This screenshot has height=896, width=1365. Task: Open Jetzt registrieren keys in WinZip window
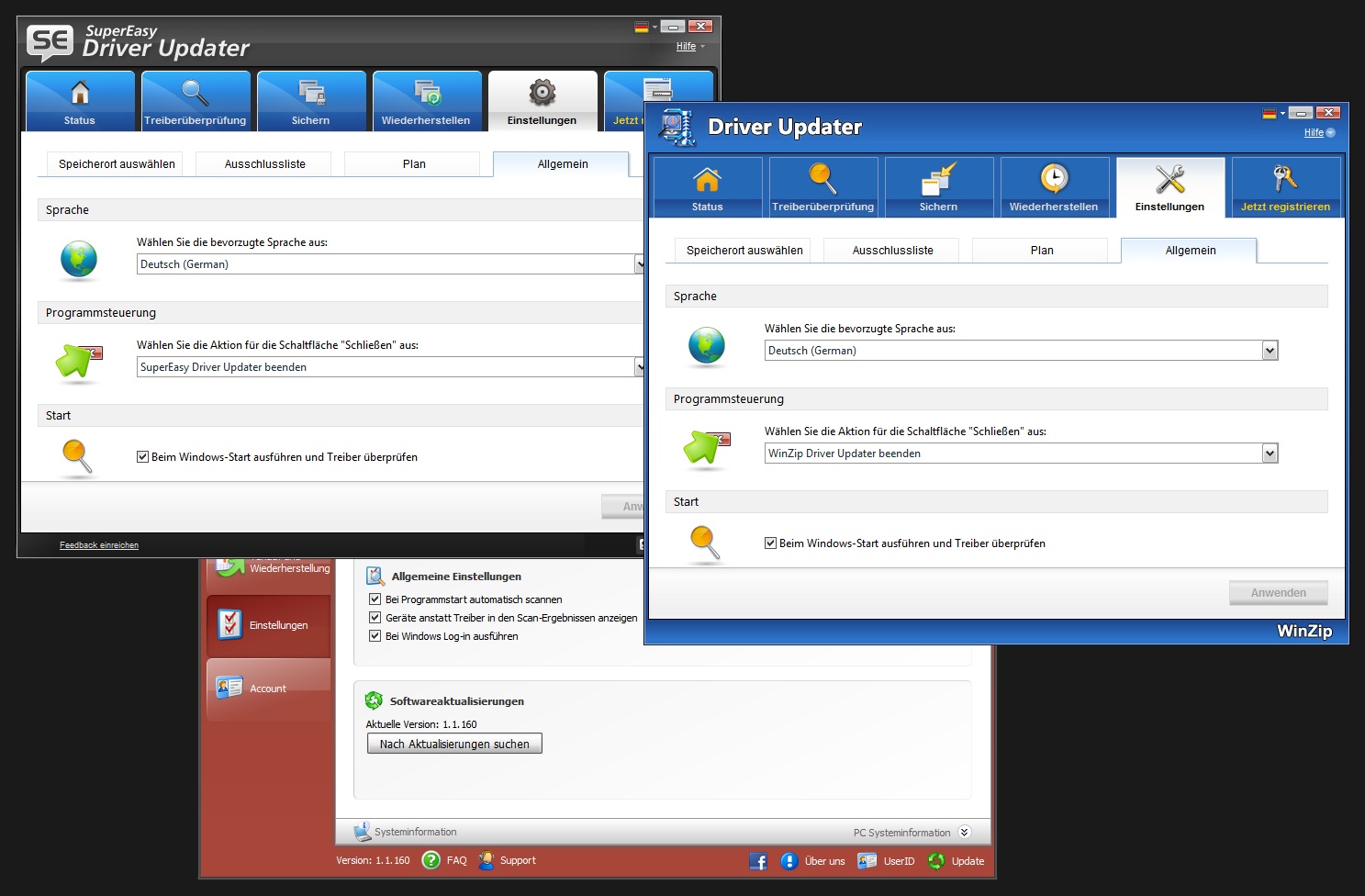click(1285, 179)
